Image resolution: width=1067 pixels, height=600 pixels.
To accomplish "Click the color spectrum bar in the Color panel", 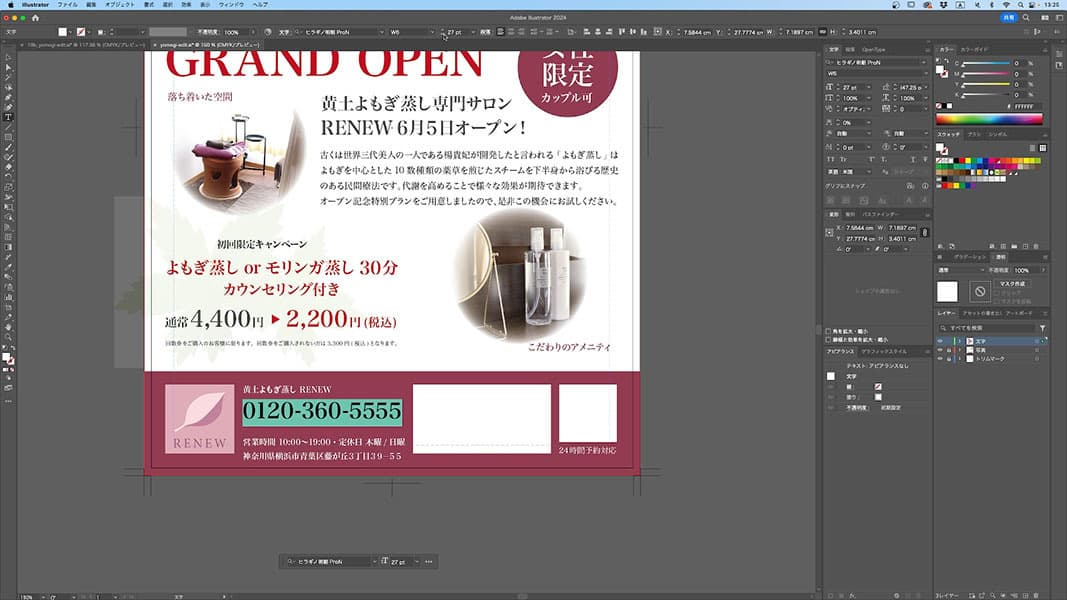I will point(988,119).
